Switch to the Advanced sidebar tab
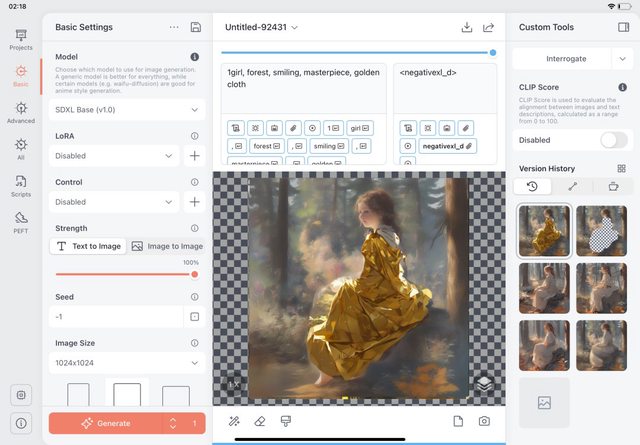The width and height of the screenshot is (640, 445). coord(20,112)
